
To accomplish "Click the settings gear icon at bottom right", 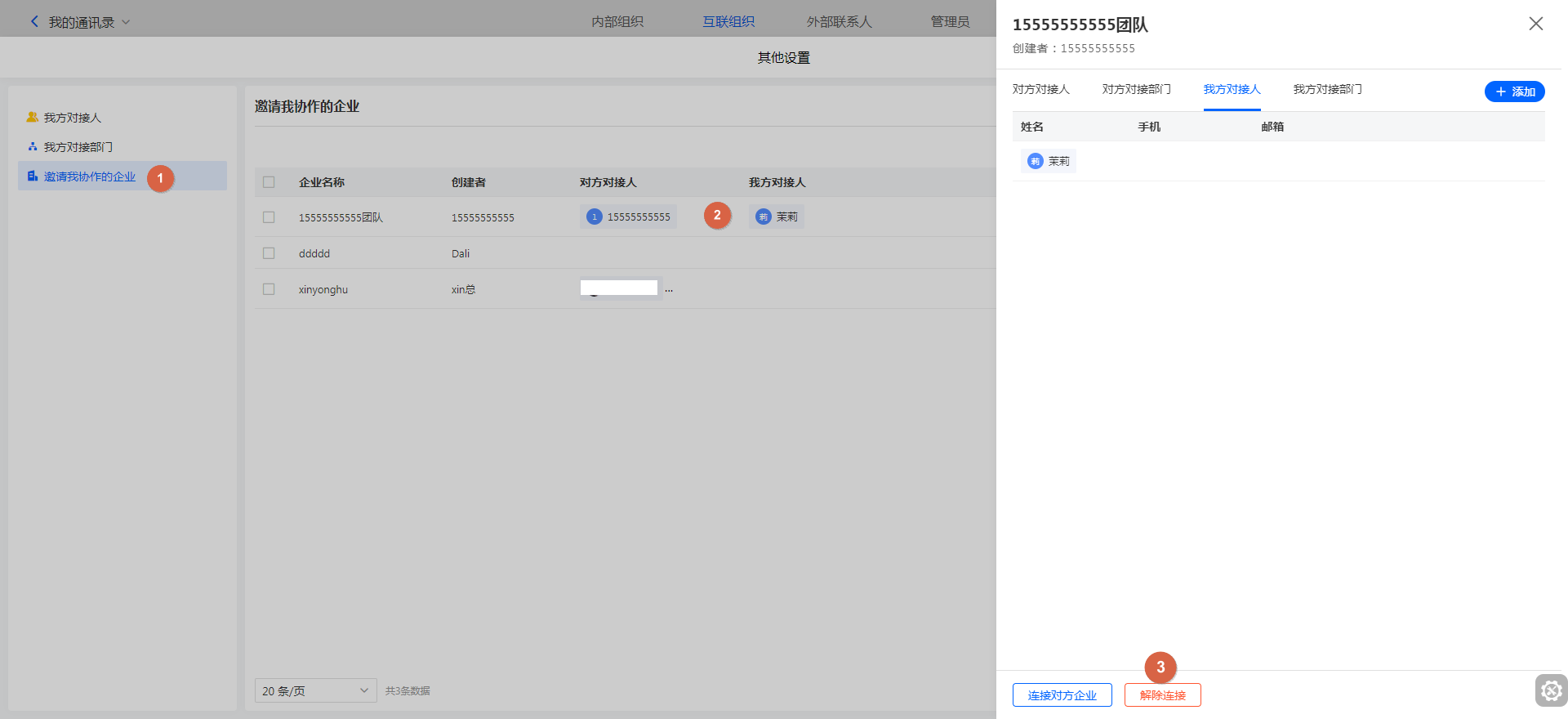I will 1551,691.
